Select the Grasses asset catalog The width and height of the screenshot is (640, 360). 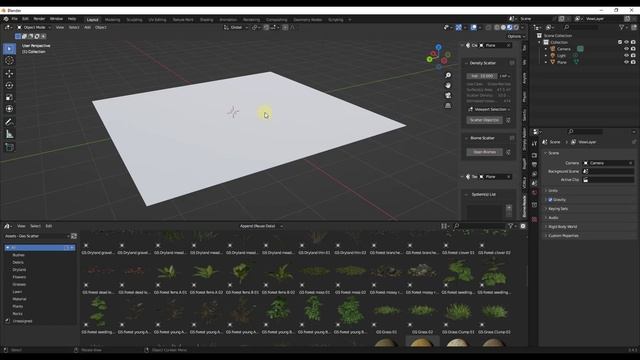19,284
